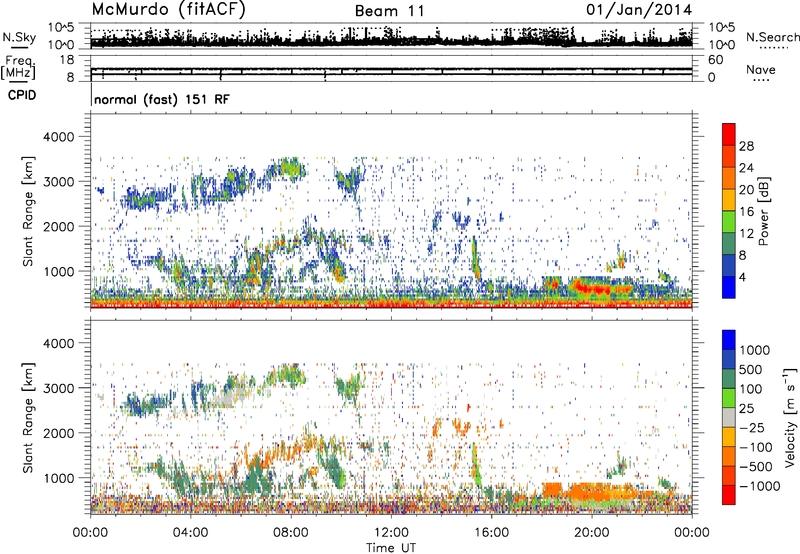Pick the light green Power segment between 12 and 16

[x=729, y=222]
